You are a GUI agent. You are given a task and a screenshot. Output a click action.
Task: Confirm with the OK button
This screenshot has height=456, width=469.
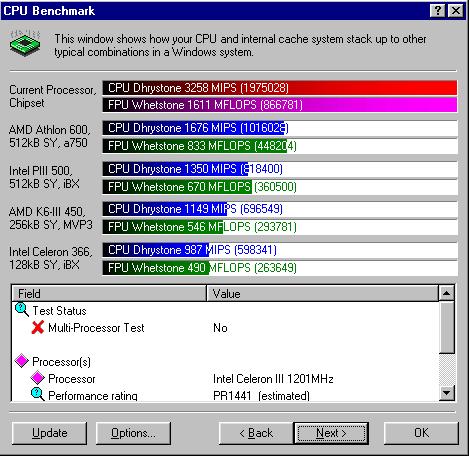pos(421,433)
